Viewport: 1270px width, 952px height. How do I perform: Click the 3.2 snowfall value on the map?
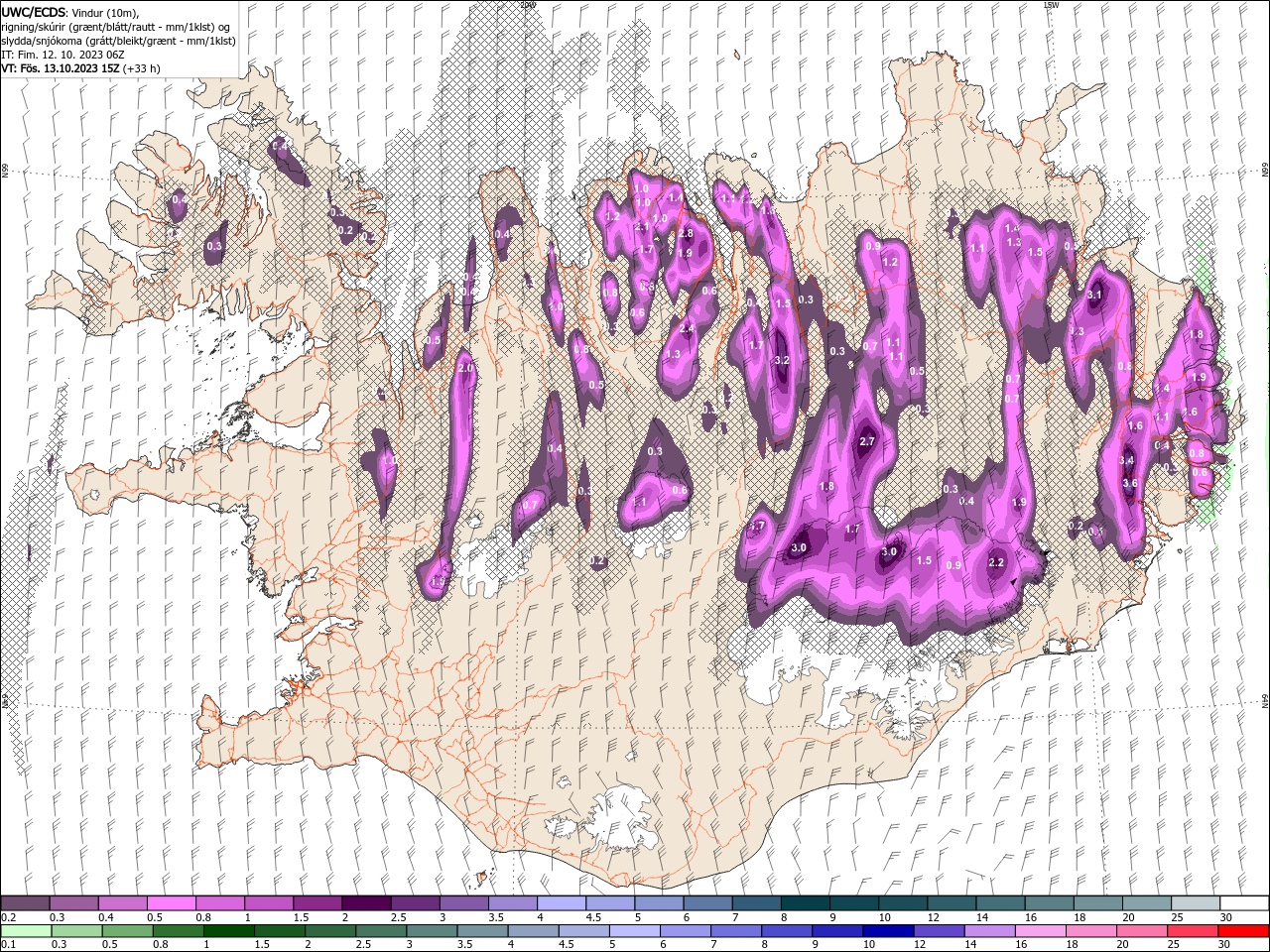782,360
